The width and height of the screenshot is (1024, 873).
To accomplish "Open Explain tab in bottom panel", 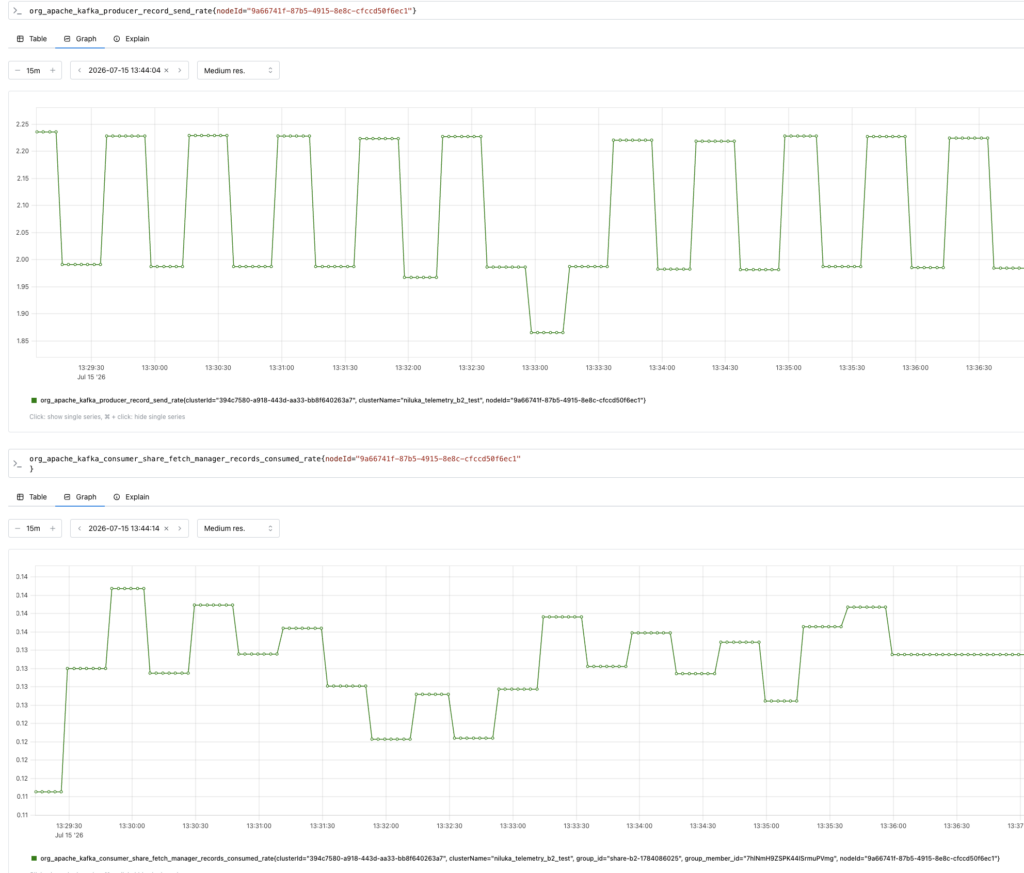I will pyautogui.click(x=131, y=497).
